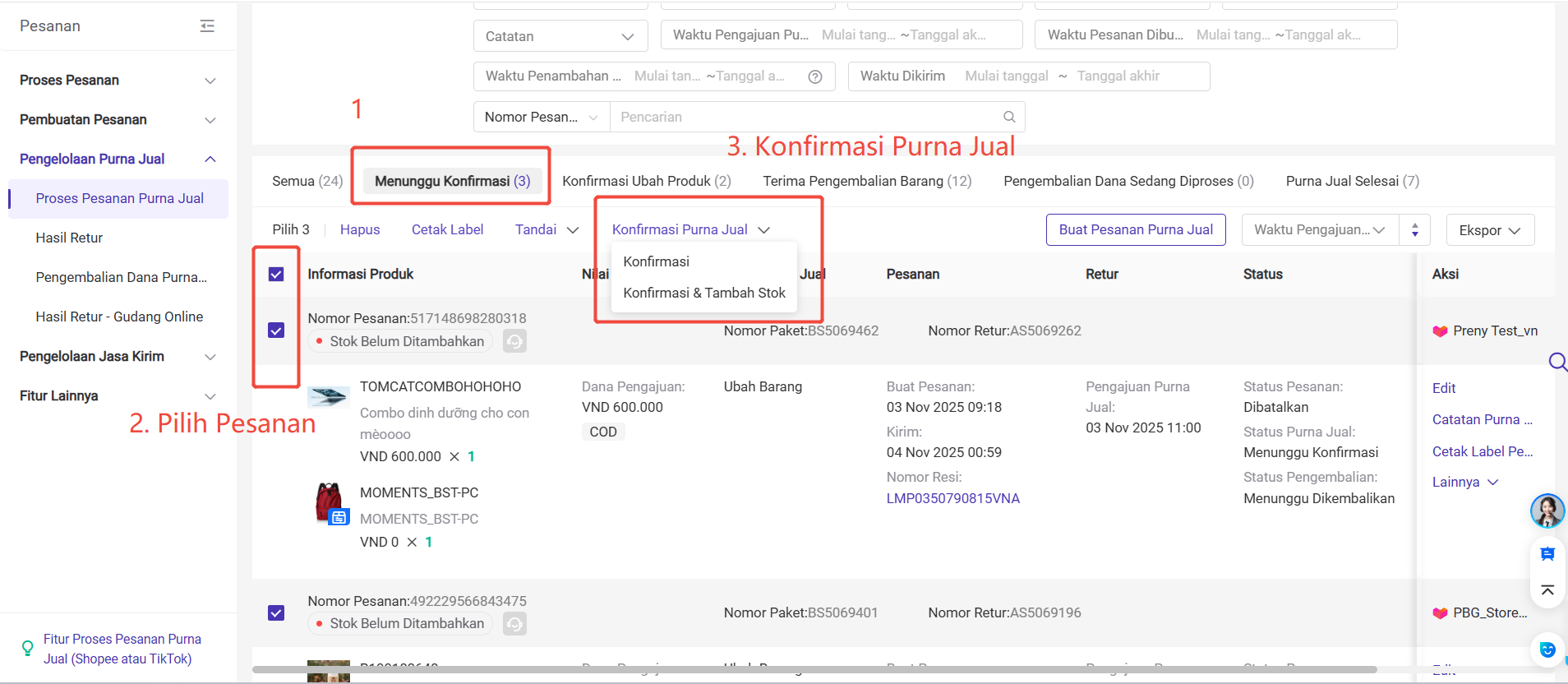Viewport: 1568px width, 684px height.
Task: Toggle the select-all checkbox in table header
Action: [x=276, y=274]
